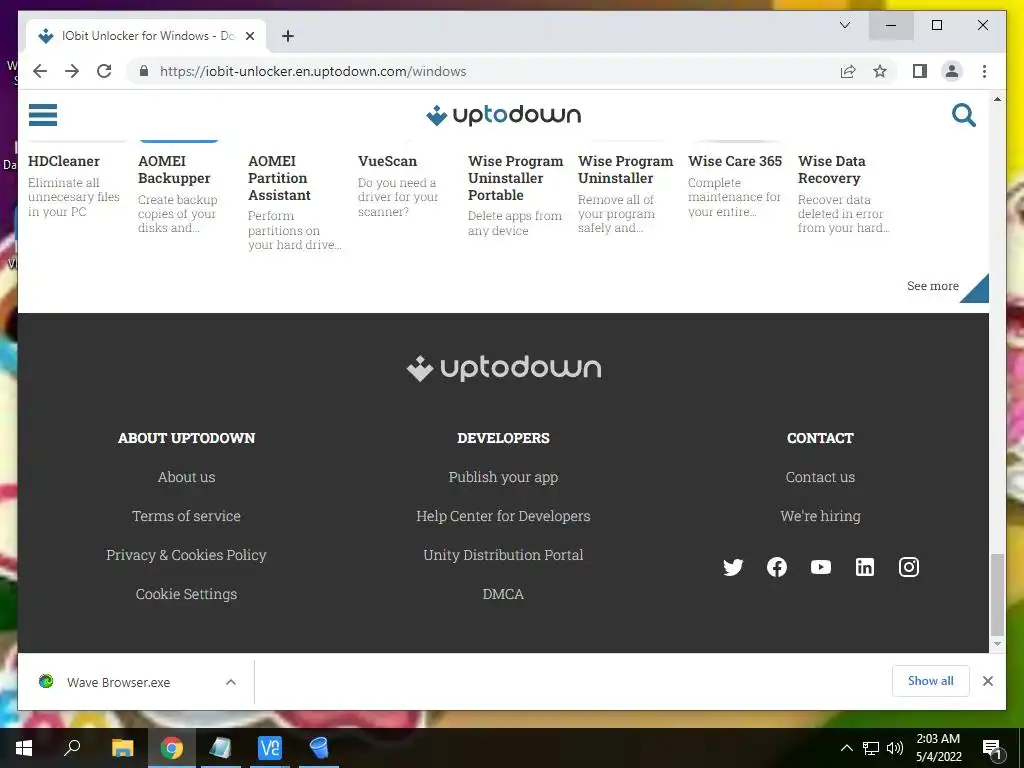This screenshot has height=768, width=1024.
Task: Click the See more link
Action: click(933, 286)
